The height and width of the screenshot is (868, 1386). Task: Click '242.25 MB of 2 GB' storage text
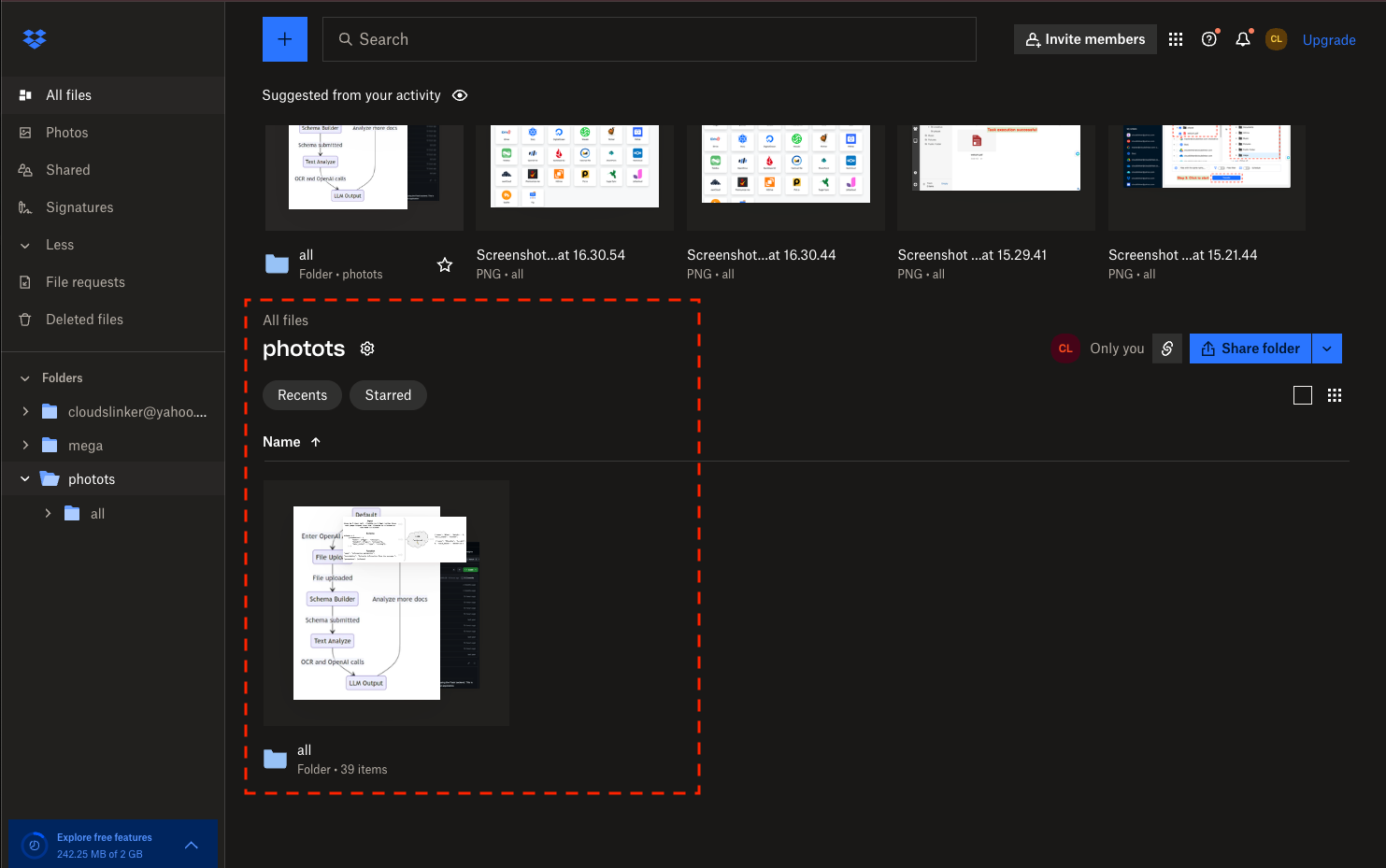pos(100,854)
